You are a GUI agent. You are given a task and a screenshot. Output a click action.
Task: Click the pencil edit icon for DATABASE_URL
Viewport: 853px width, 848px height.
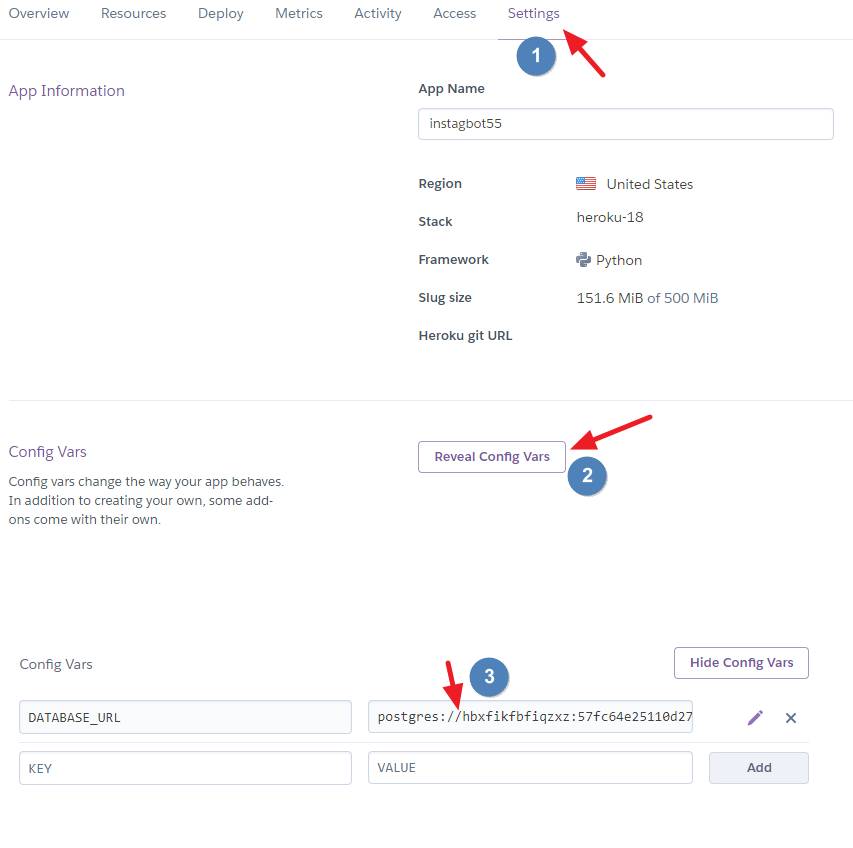coord(755,718)
